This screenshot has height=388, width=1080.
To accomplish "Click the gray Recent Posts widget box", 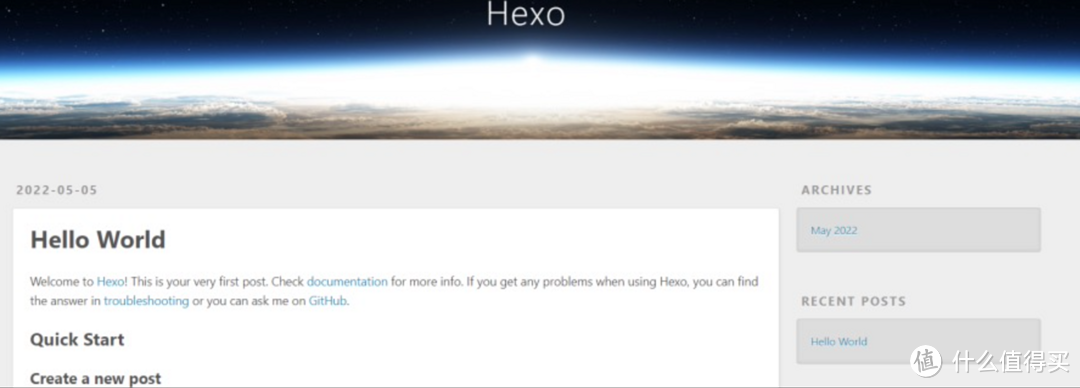I will (918, 341).
